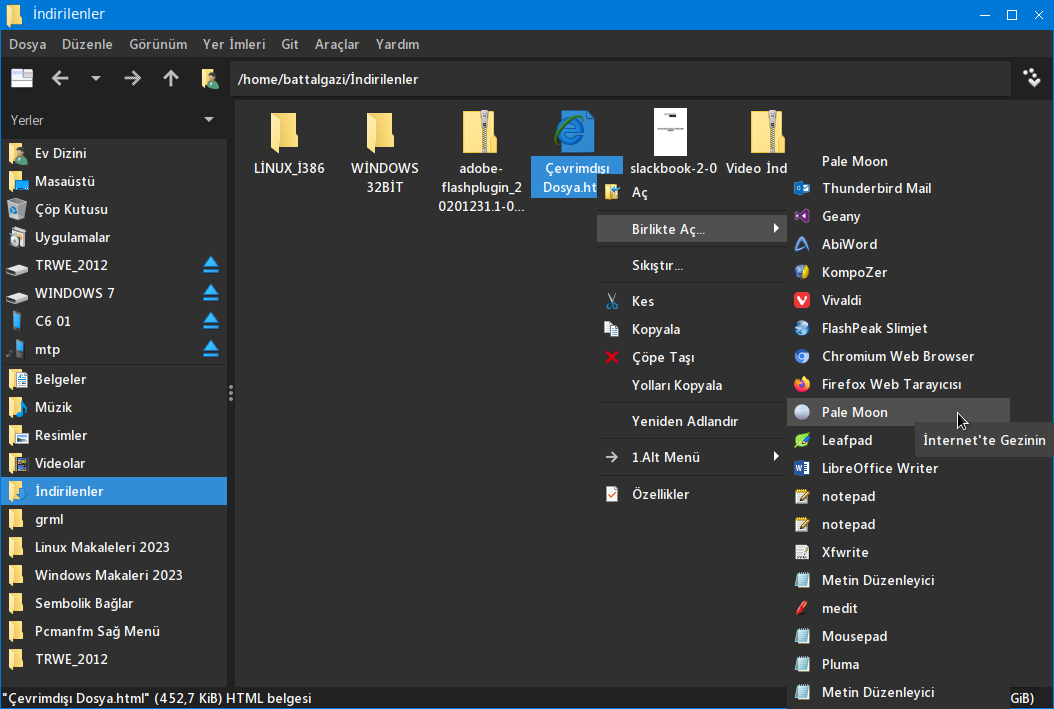Screen dimensions: 1054x709
Task: Open the Yer İmleri menu
Action: 234,44
